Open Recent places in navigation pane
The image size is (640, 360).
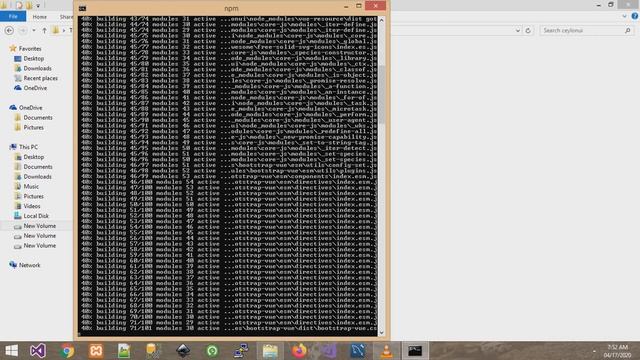point(40,78)
